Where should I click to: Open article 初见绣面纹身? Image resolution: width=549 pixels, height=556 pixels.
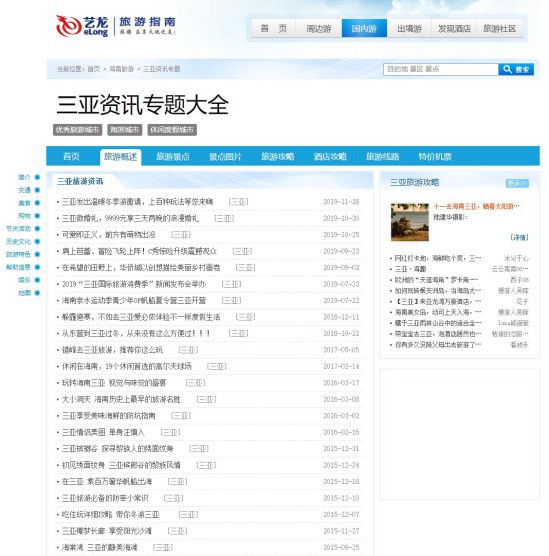(121, 465)
